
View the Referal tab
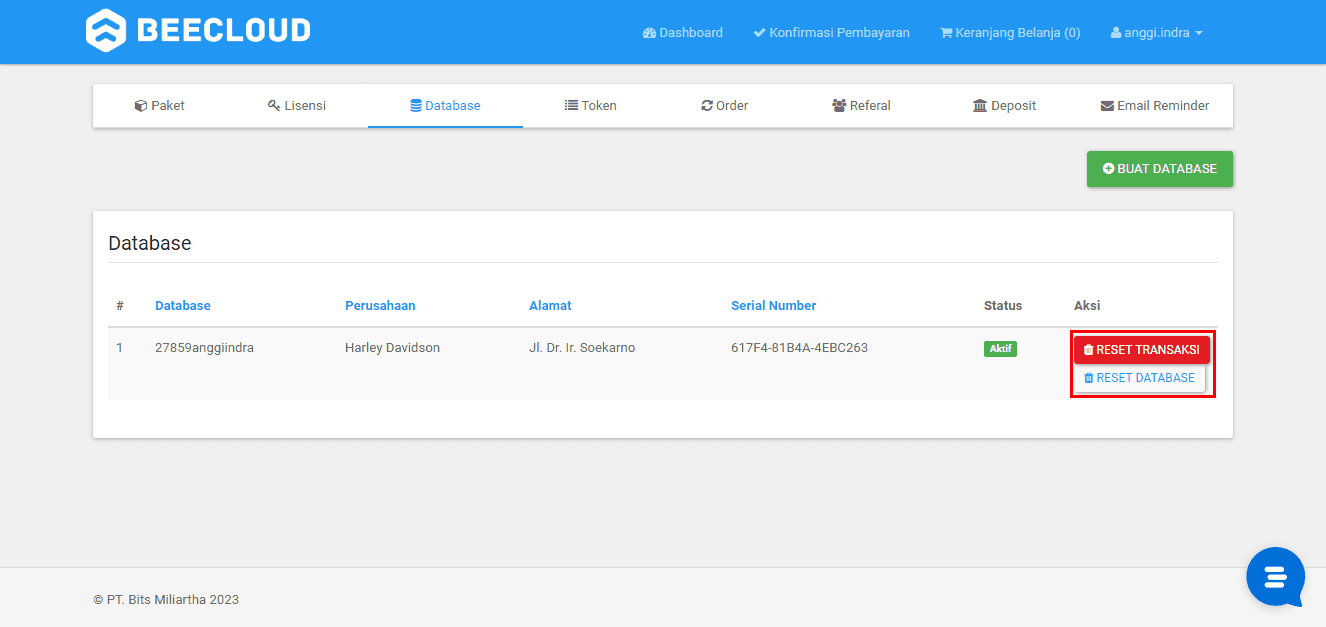(861, 105)
